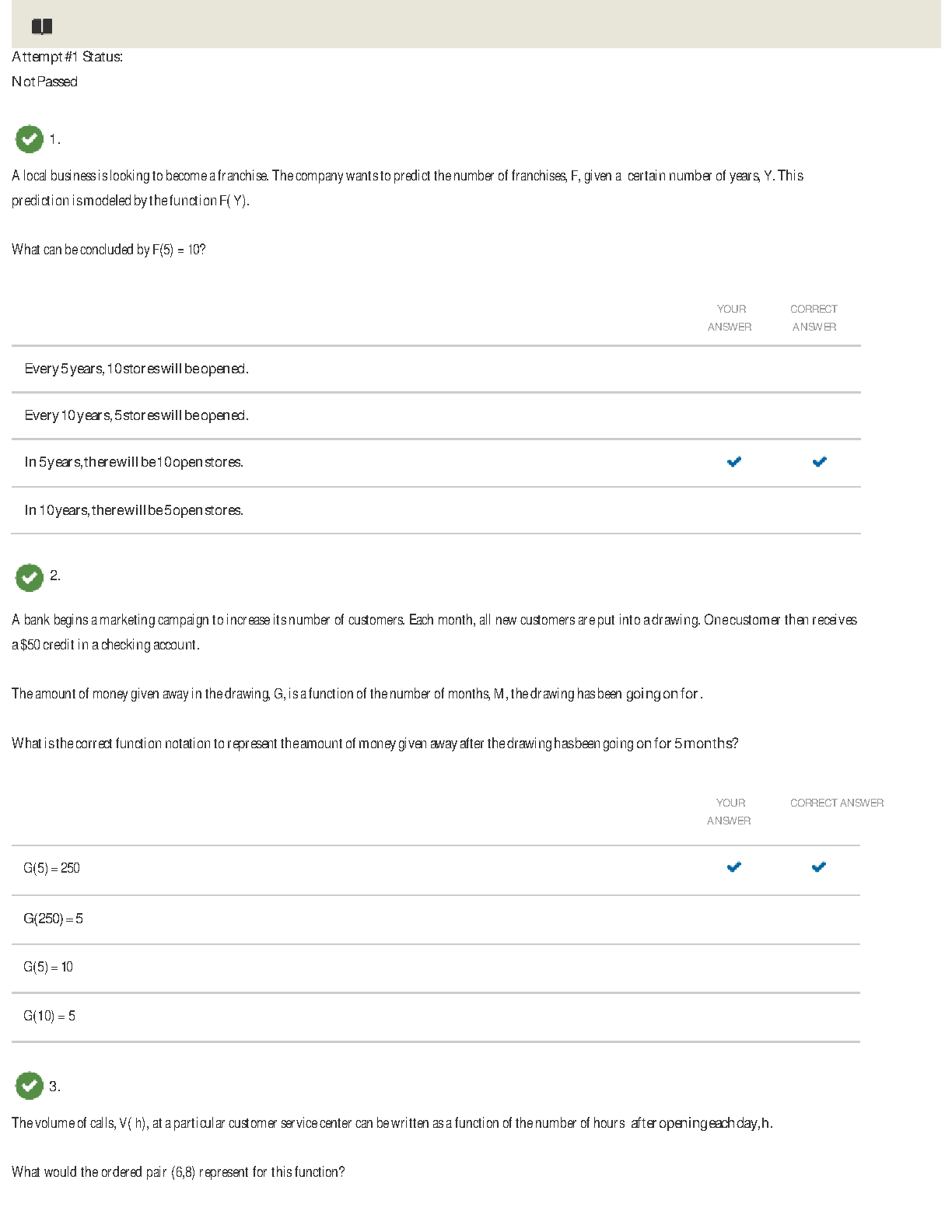Select "Every 5 years, 10 stores will be opened"
Viewport: 952px width, 1232px height.
point(136,369)
